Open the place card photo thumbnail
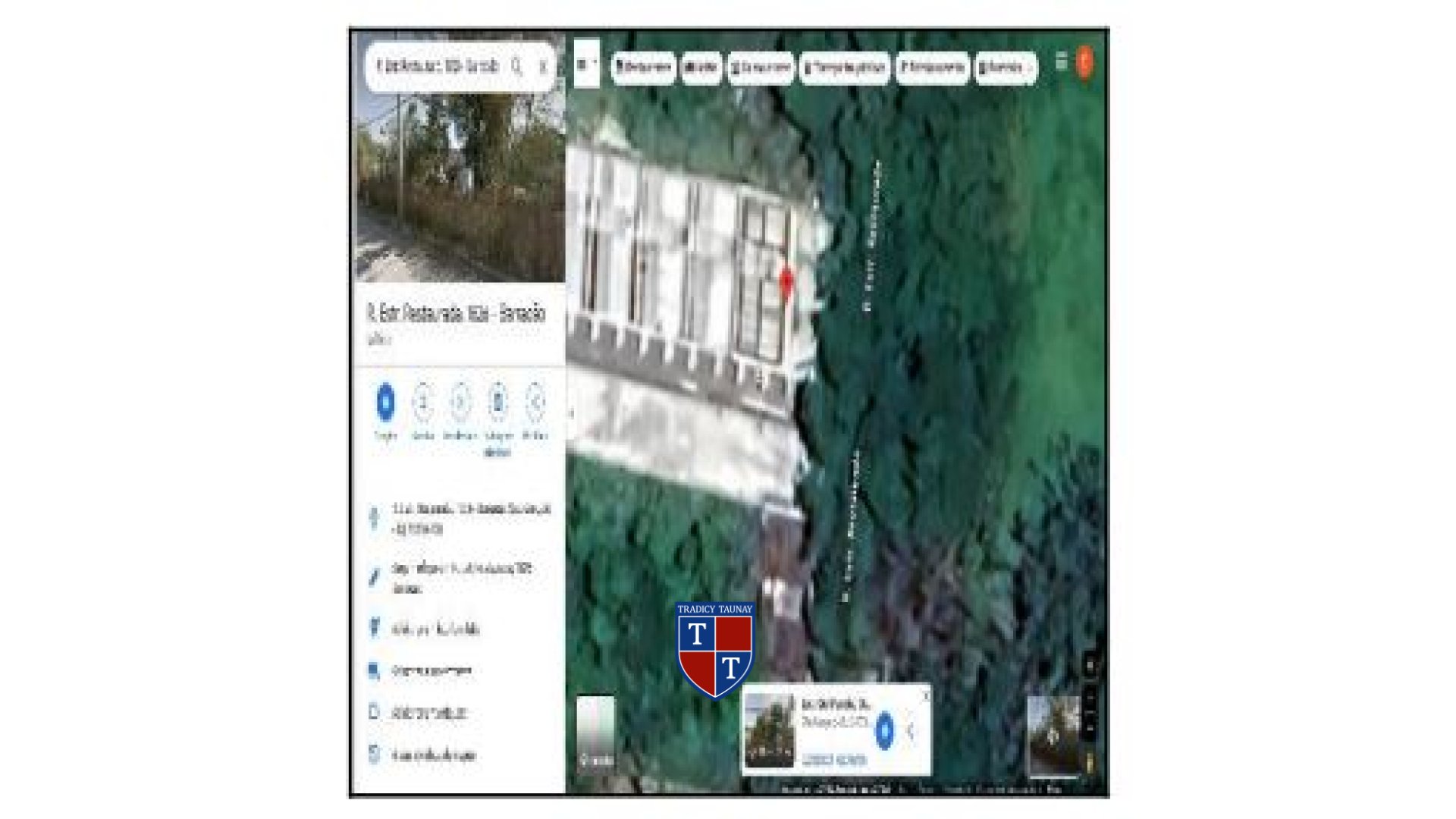The width and height of the screenshot is (1456, 819). coord(769,730)
